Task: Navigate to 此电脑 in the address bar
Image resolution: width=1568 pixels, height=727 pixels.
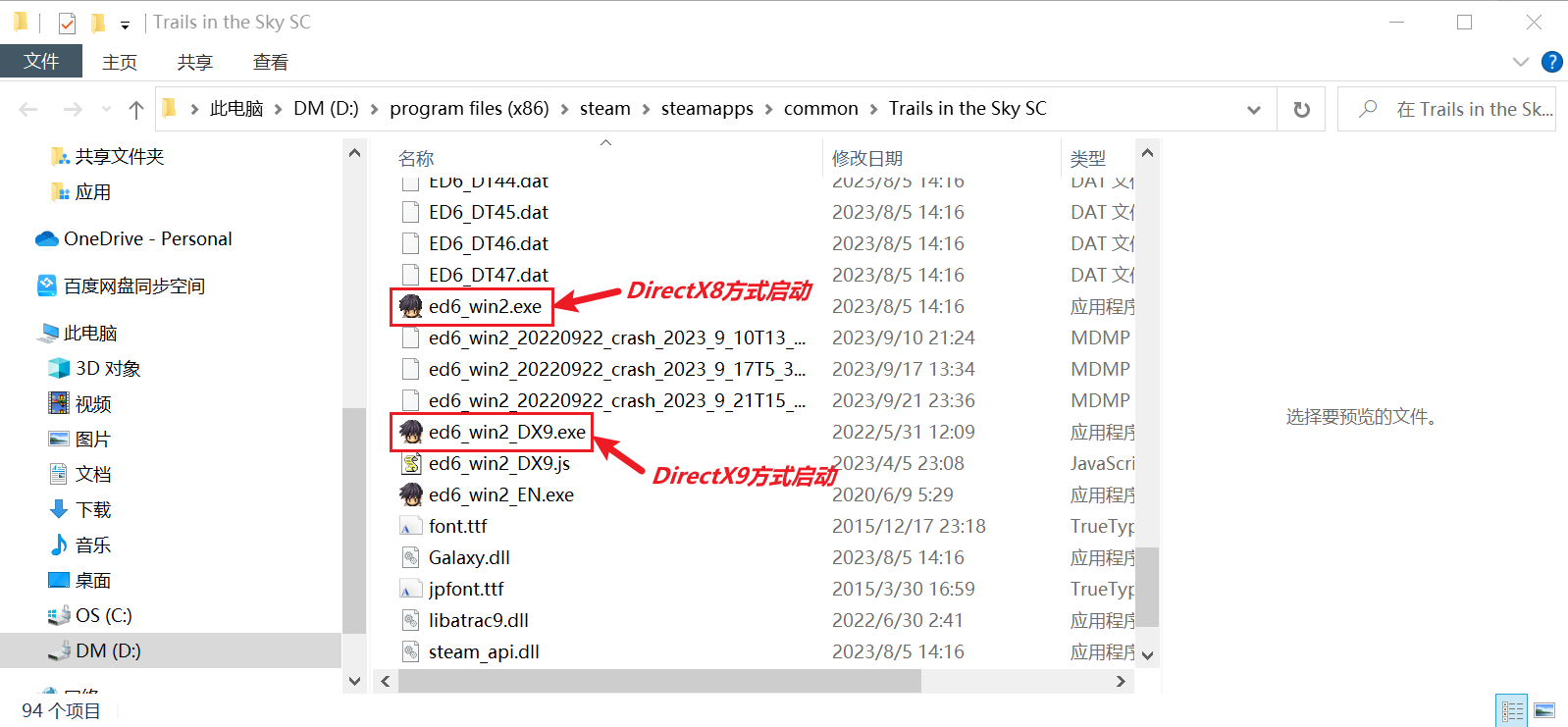Action: click(236, 109)
